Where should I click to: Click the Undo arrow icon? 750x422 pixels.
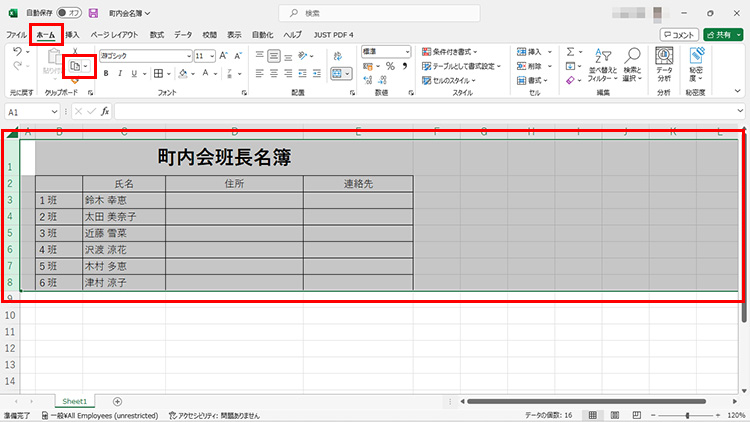pos(18,52)
